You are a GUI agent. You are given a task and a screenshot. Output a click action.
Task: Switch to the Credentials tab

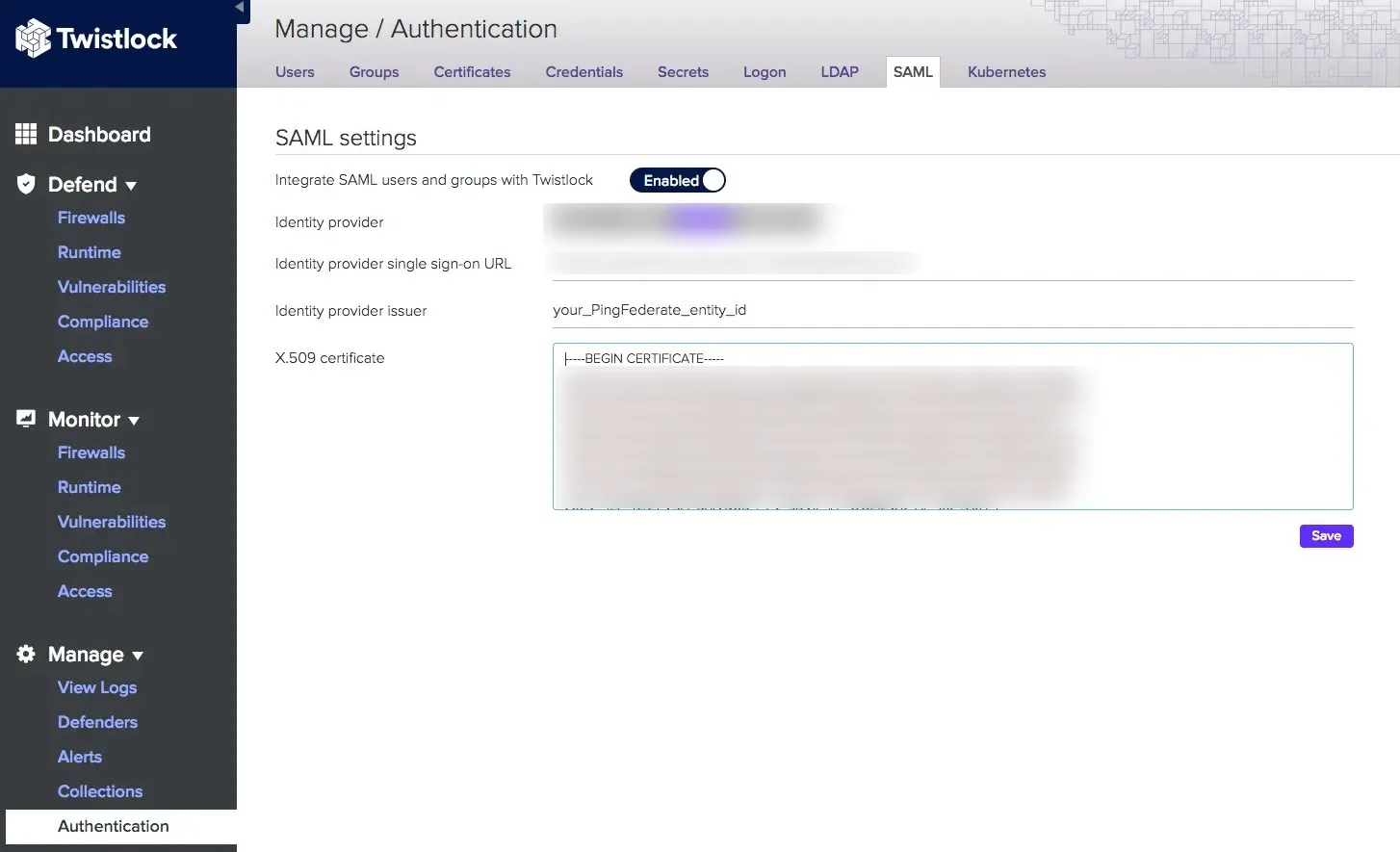584,71
